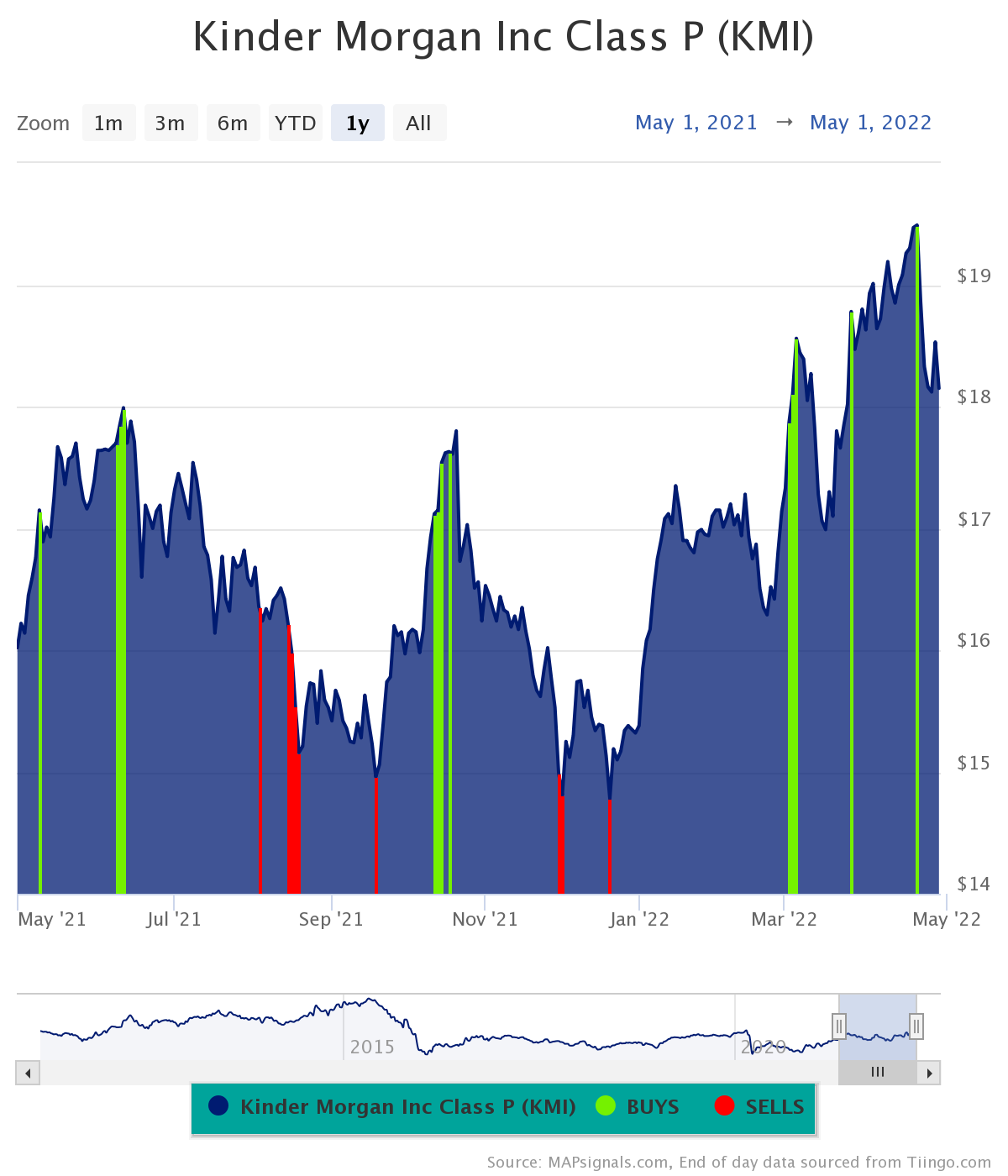Viewport: 1008px width, 1176px height.
Task: Click the shaded selected range in navigator
Action: pos(878,1026)
